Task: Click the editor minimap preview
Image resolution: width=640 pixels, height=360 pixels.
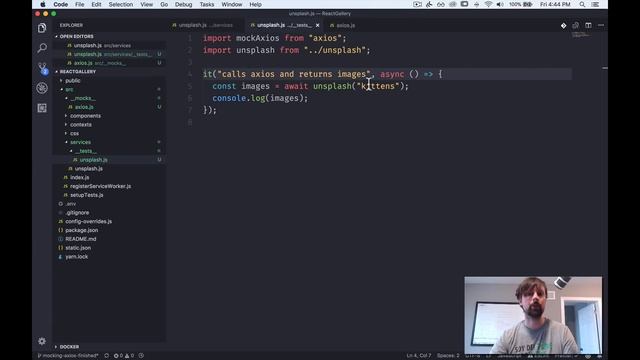Action: click(581, 35)
